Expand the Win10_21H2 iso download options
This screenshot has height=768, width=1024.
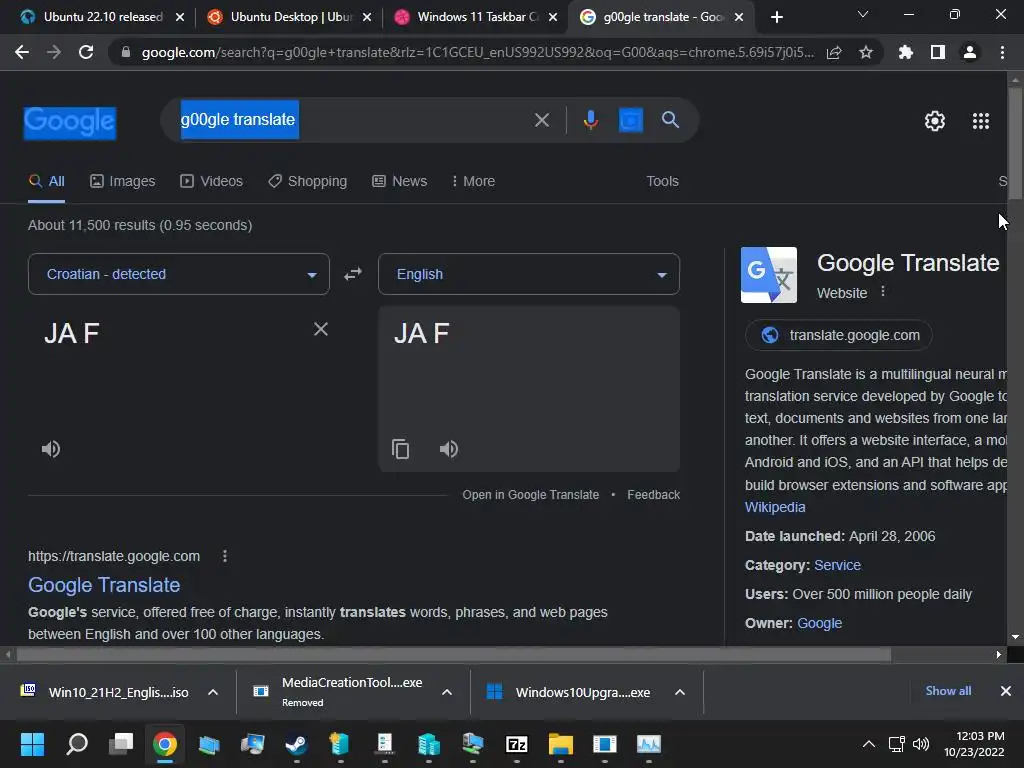point(213,692)
